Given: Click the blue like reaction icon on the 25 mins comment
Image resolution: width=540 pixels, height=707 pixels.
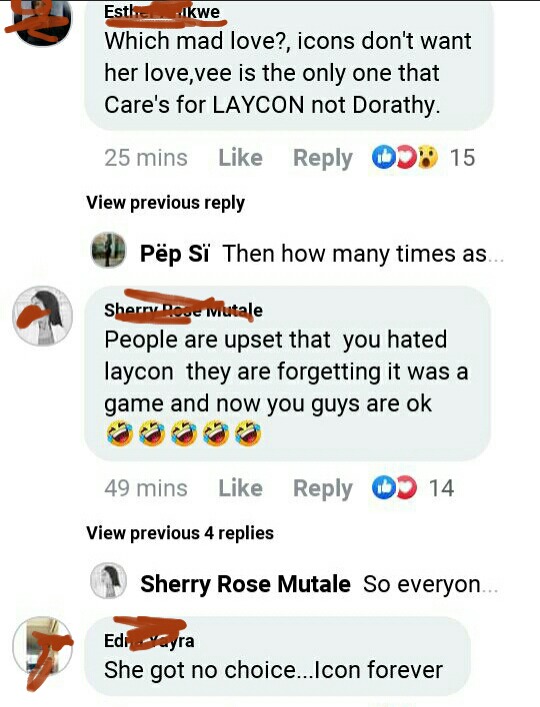Looking at the screenshot, I should [383, 157].
